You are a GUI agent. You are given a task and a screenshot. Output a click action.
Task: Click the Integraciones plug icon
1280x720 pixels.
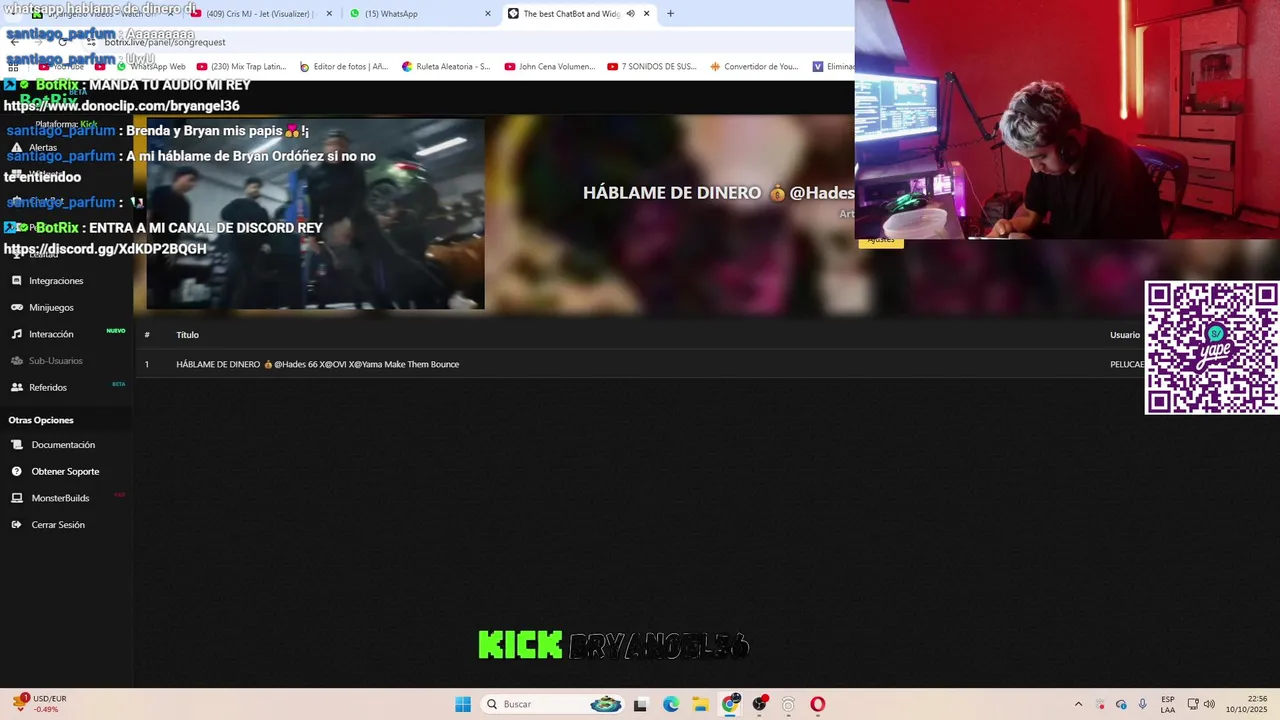pos(17,281)
